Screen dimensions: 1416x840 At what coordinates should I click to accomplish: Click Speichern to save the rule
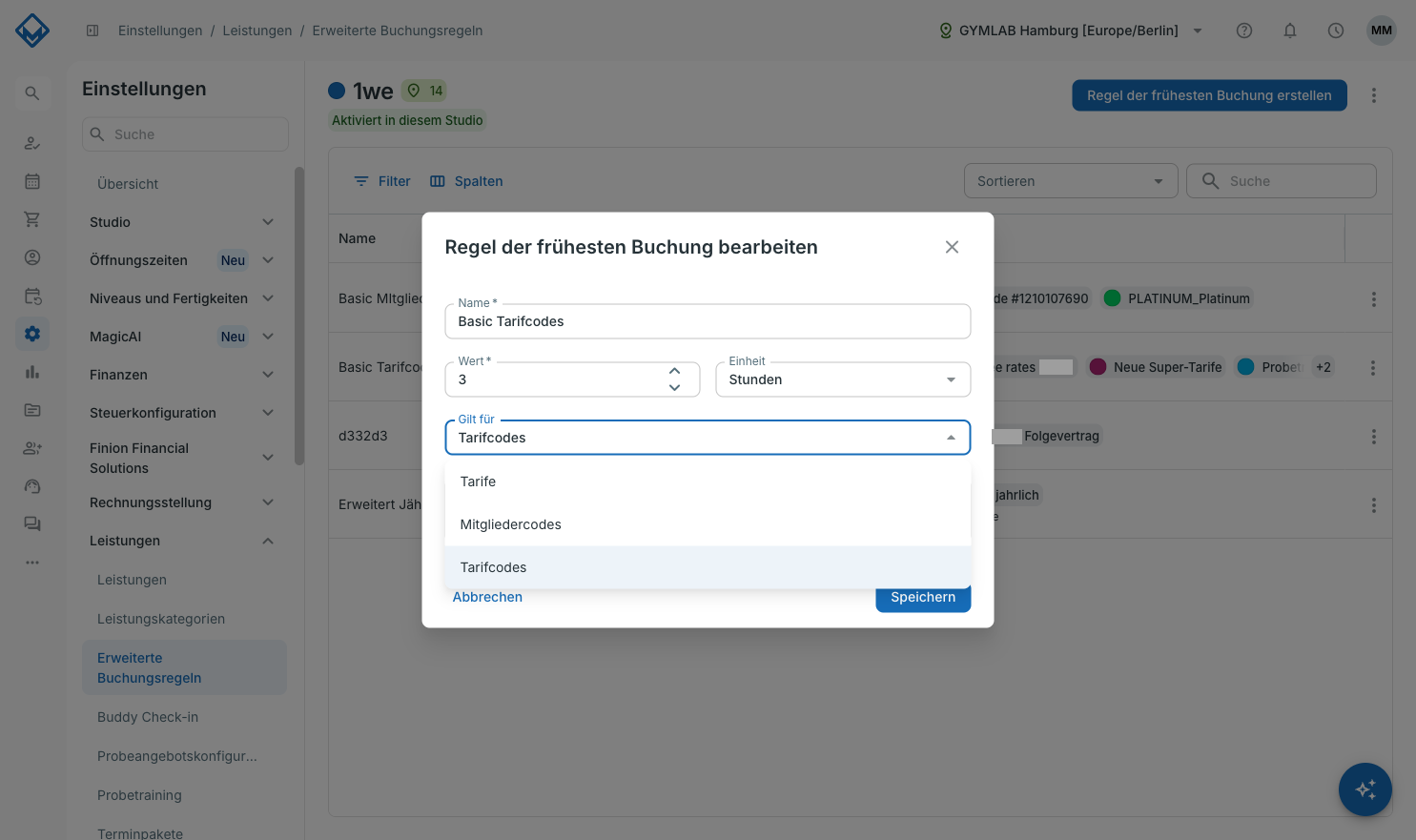pyautogui.click(x=923, y=598)
